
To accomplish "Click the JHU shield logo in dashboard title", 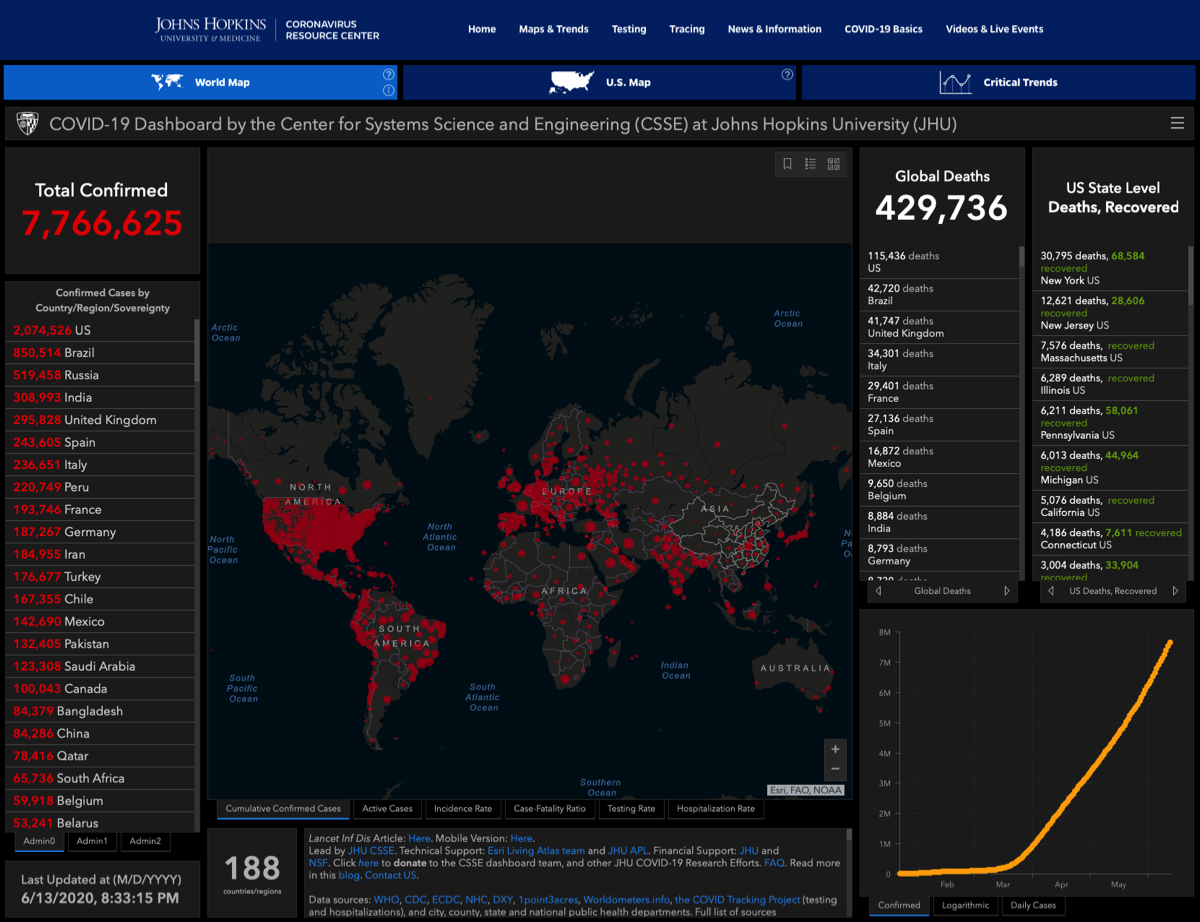I will (28, 123).
